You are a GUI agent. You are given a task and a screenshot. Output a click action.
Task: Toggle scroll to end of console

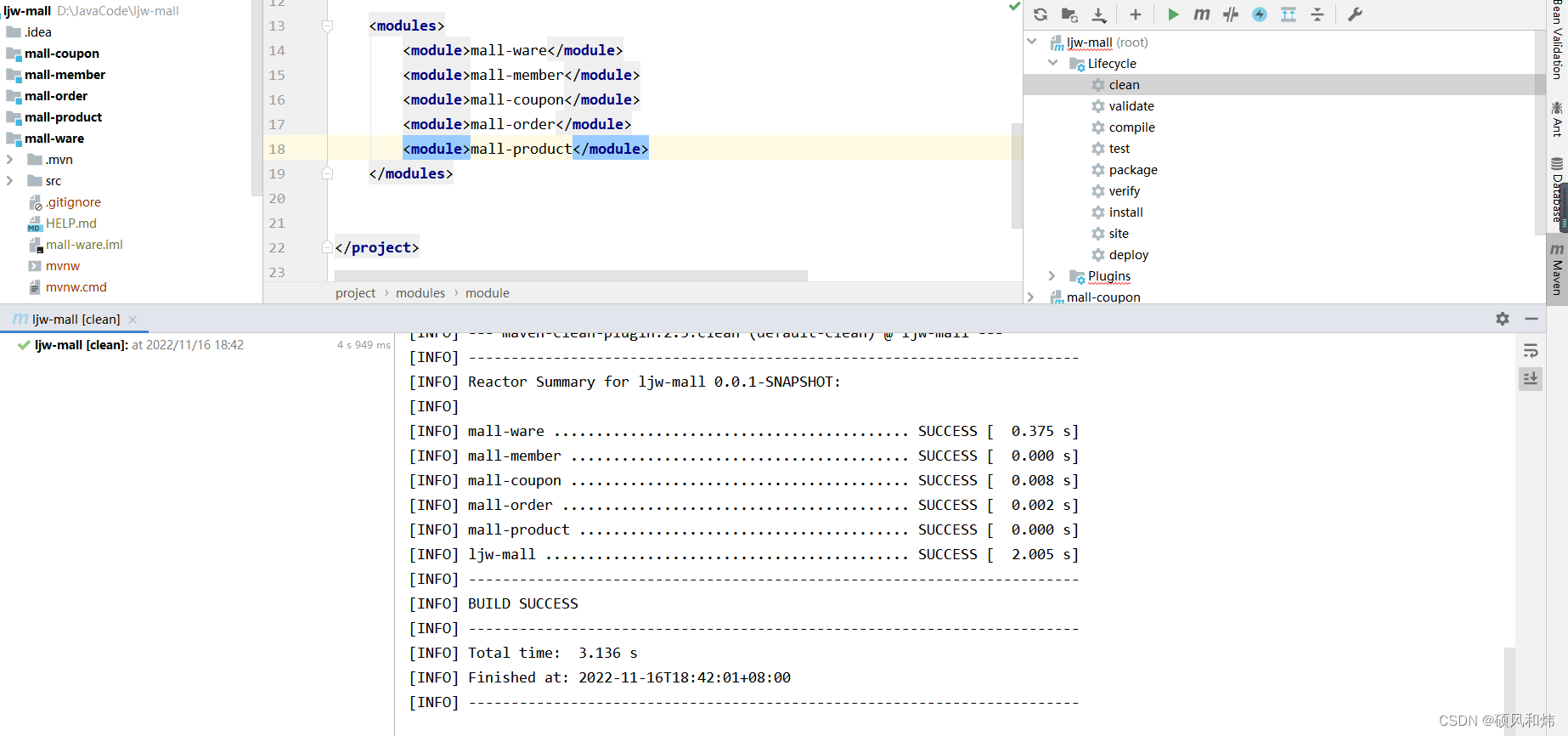(1531, 378)
